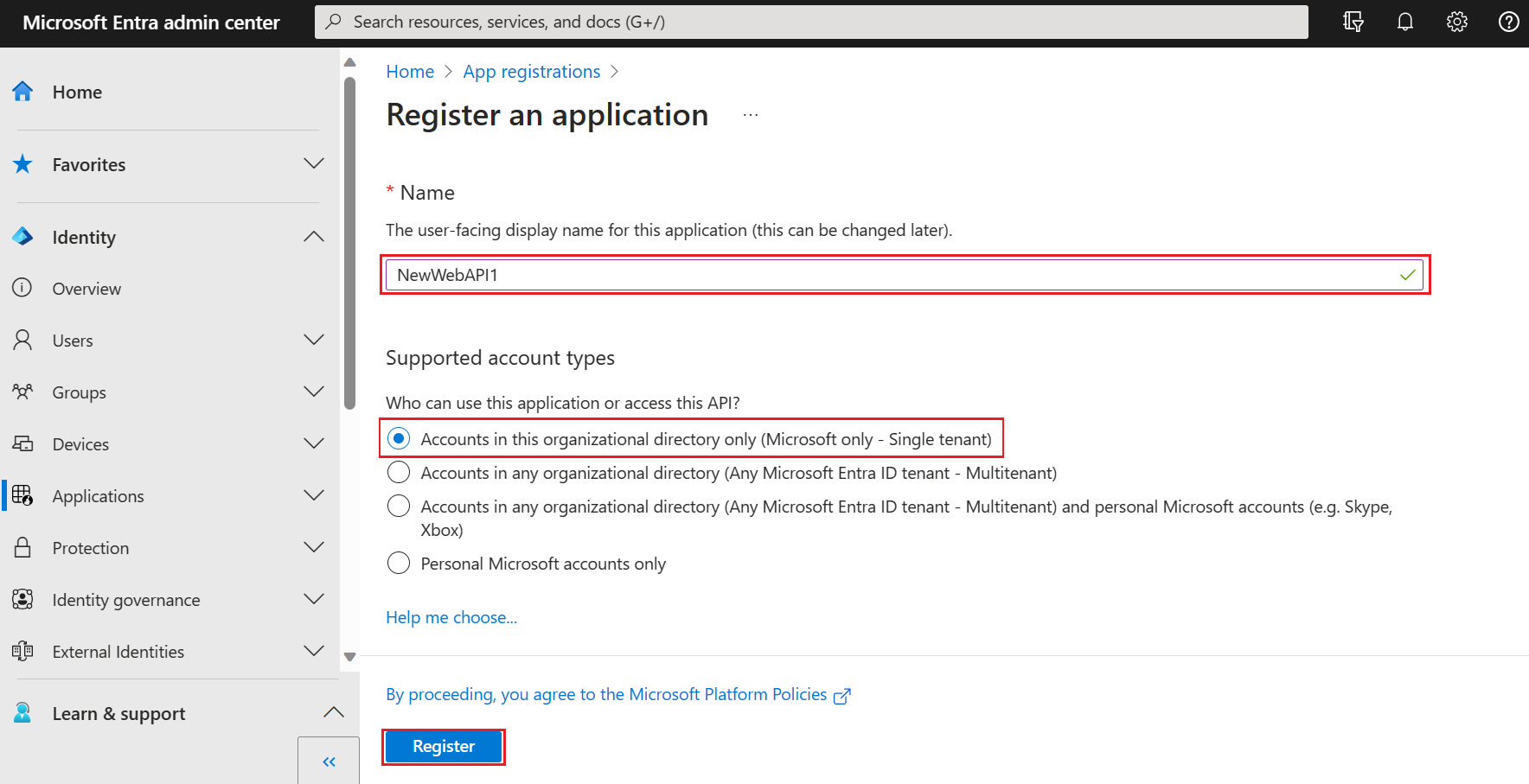
Task: Click the sidebar vertical scrollbar thumb
Action: coord(349,242)
